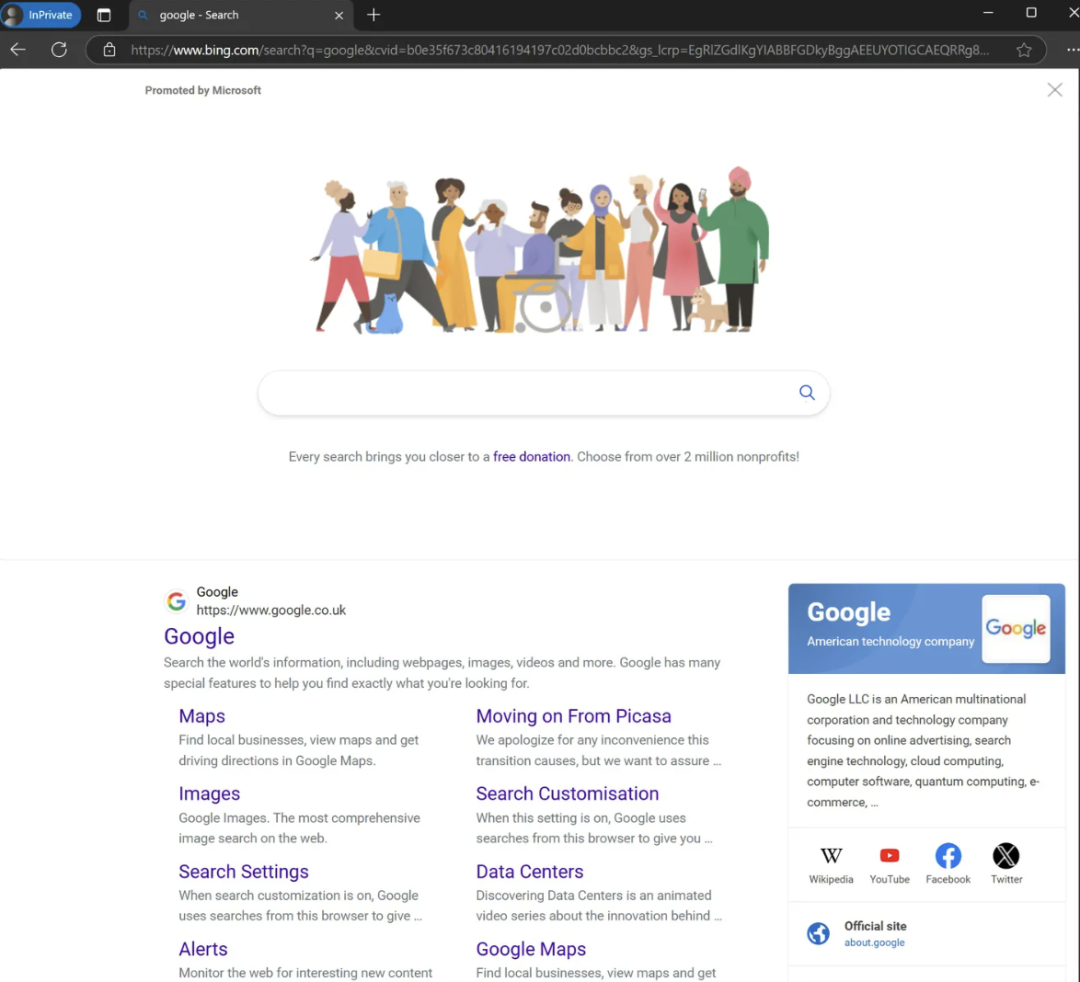Viewport: 1080px width, 982px height.
Task: Open the Data Centers sitelink
Action: pos(529,872)
